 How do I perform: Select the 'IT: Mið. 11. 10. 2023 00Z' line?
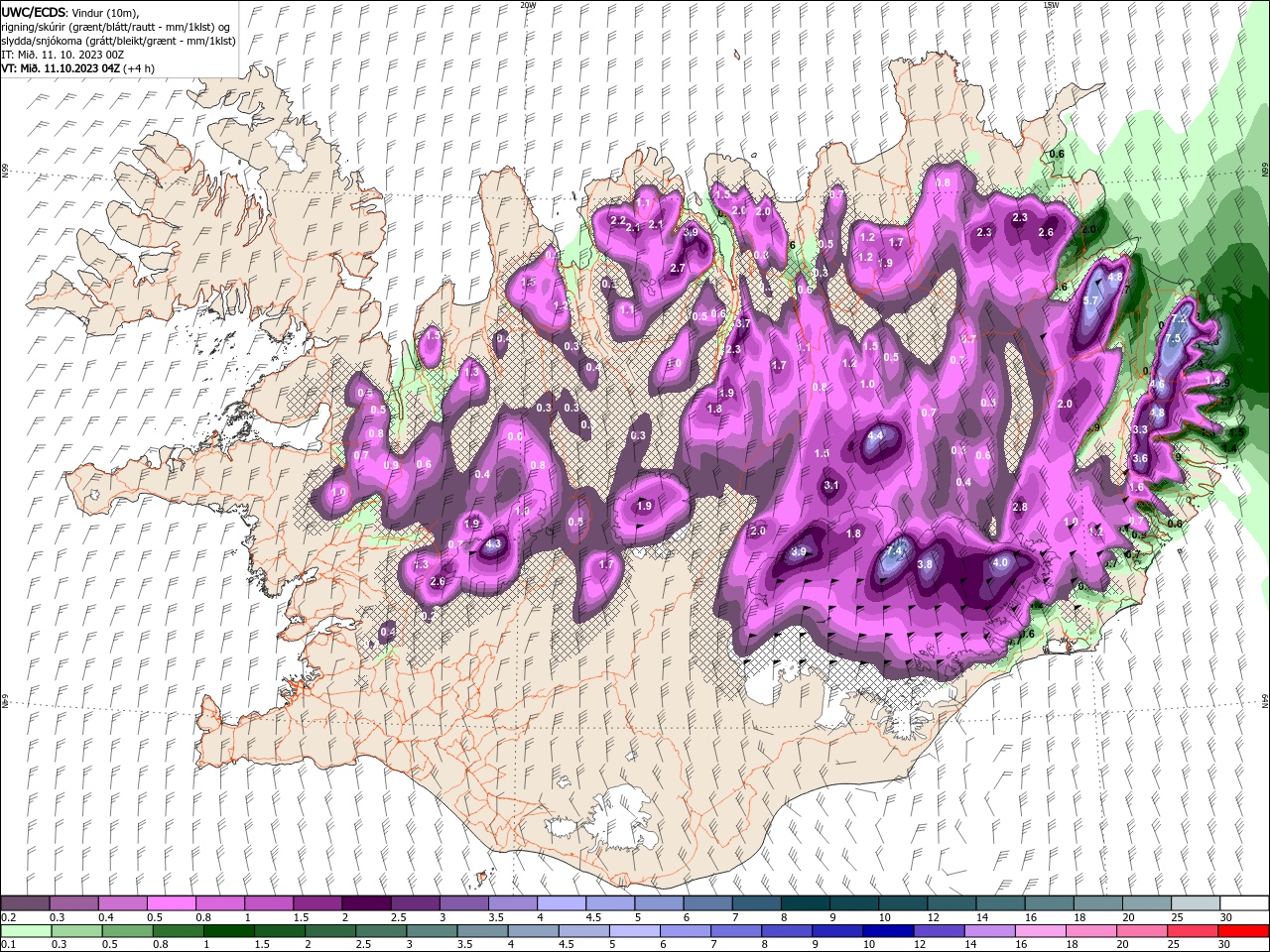(x=63, y=54)
